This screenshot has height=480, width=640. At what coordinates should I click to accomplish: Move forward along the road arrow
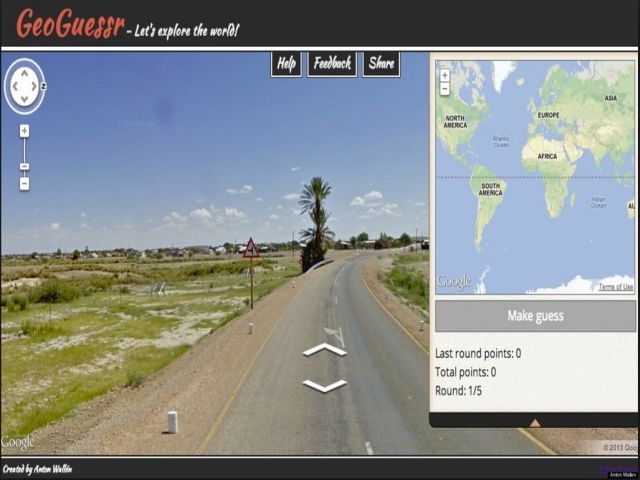pyautogui.click(x=325, y=349)
